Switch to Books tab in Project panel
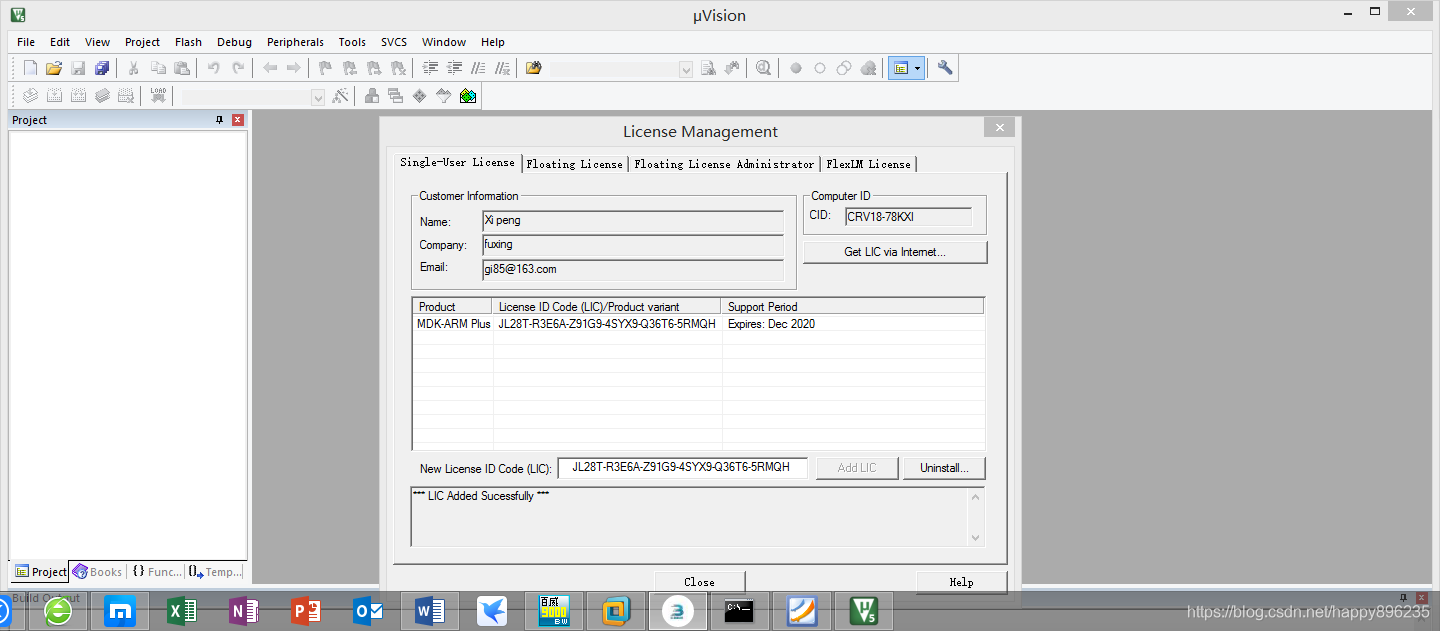 (98, 572)
